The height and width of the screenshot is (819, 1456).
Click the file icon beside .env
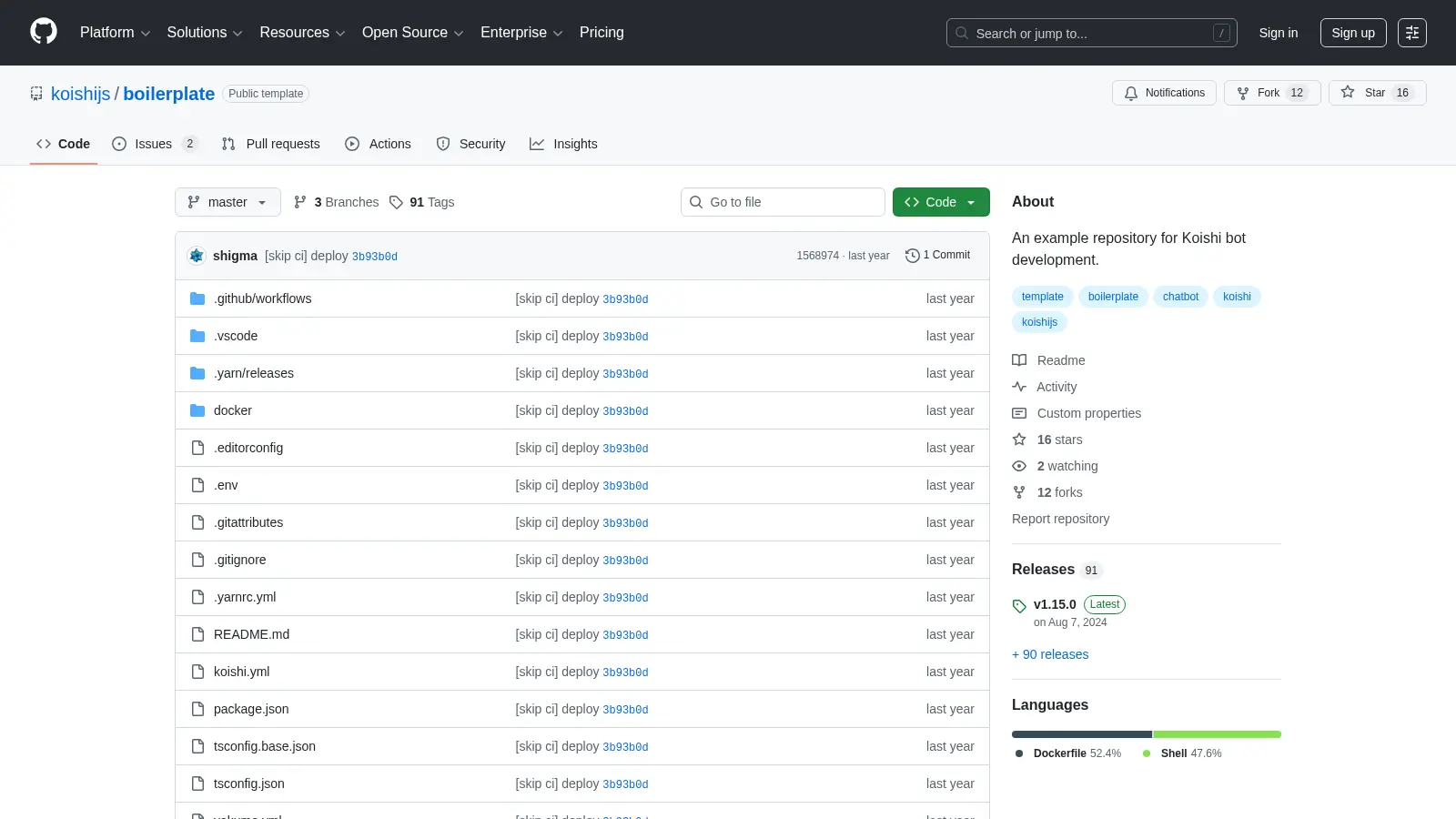coord(197,485)
